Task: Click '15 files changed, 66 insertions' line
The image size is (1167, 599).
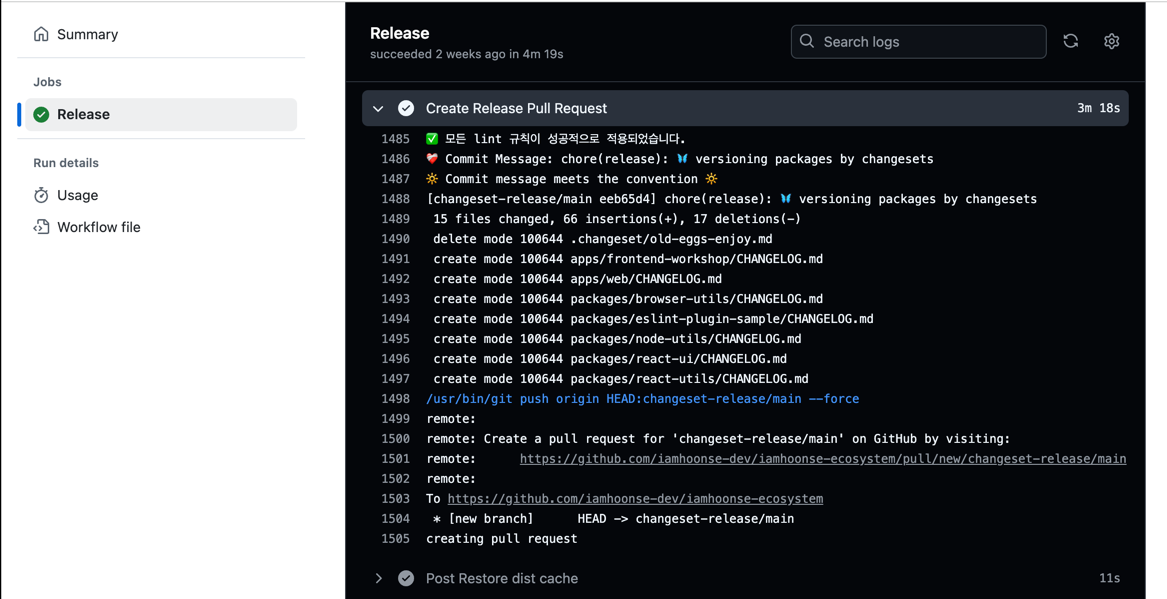Action: click(x=617, y=219)
